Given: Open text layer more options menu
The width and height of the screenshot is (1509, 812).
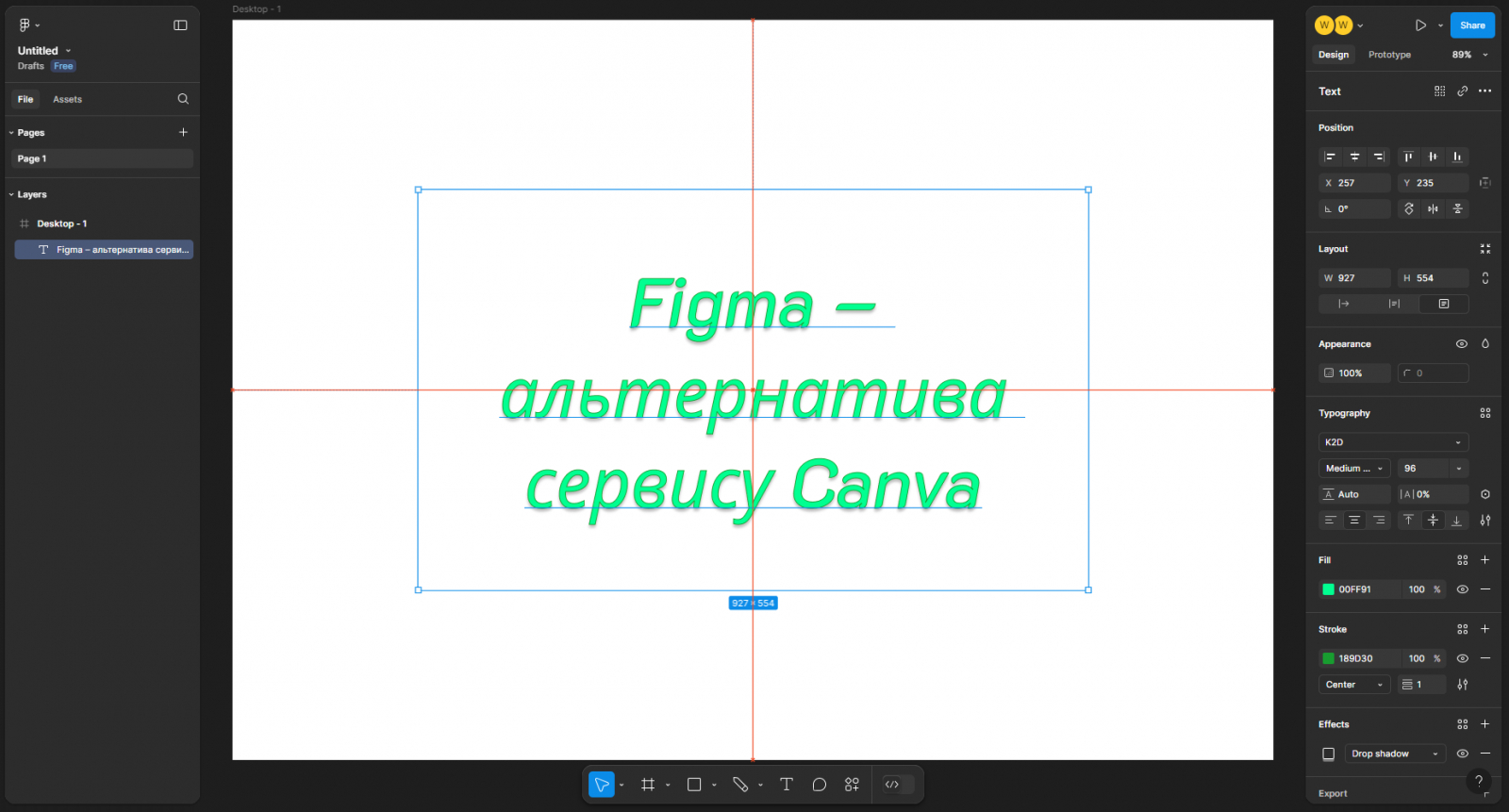Looking at the screenshot, I should coord(1485,91).
